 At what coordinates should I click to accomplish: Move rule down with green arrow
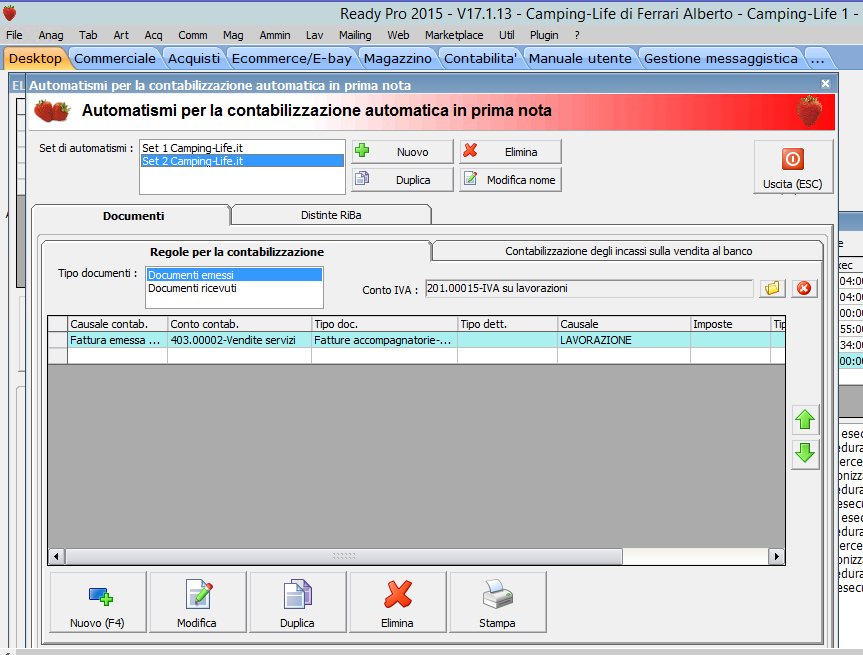[805, 454]
